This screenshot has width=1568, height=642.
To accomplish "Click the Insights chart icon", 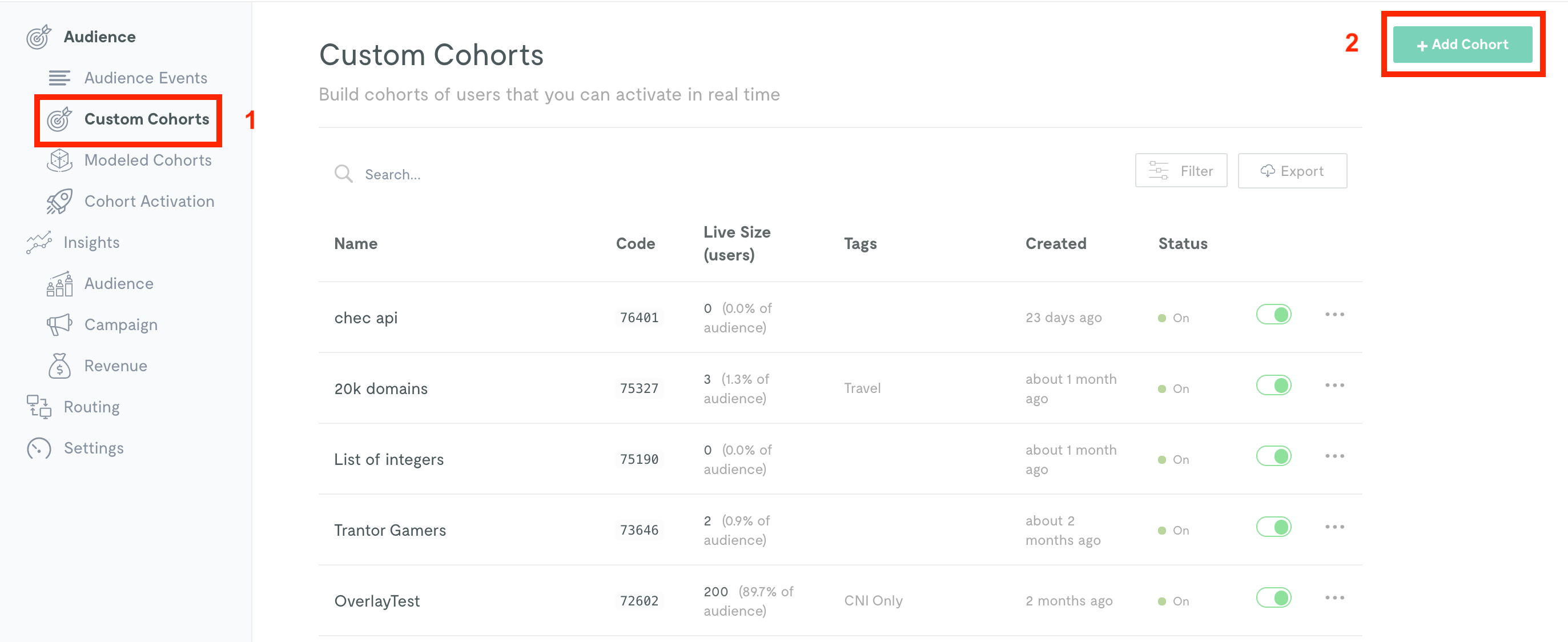I will 39,242.
